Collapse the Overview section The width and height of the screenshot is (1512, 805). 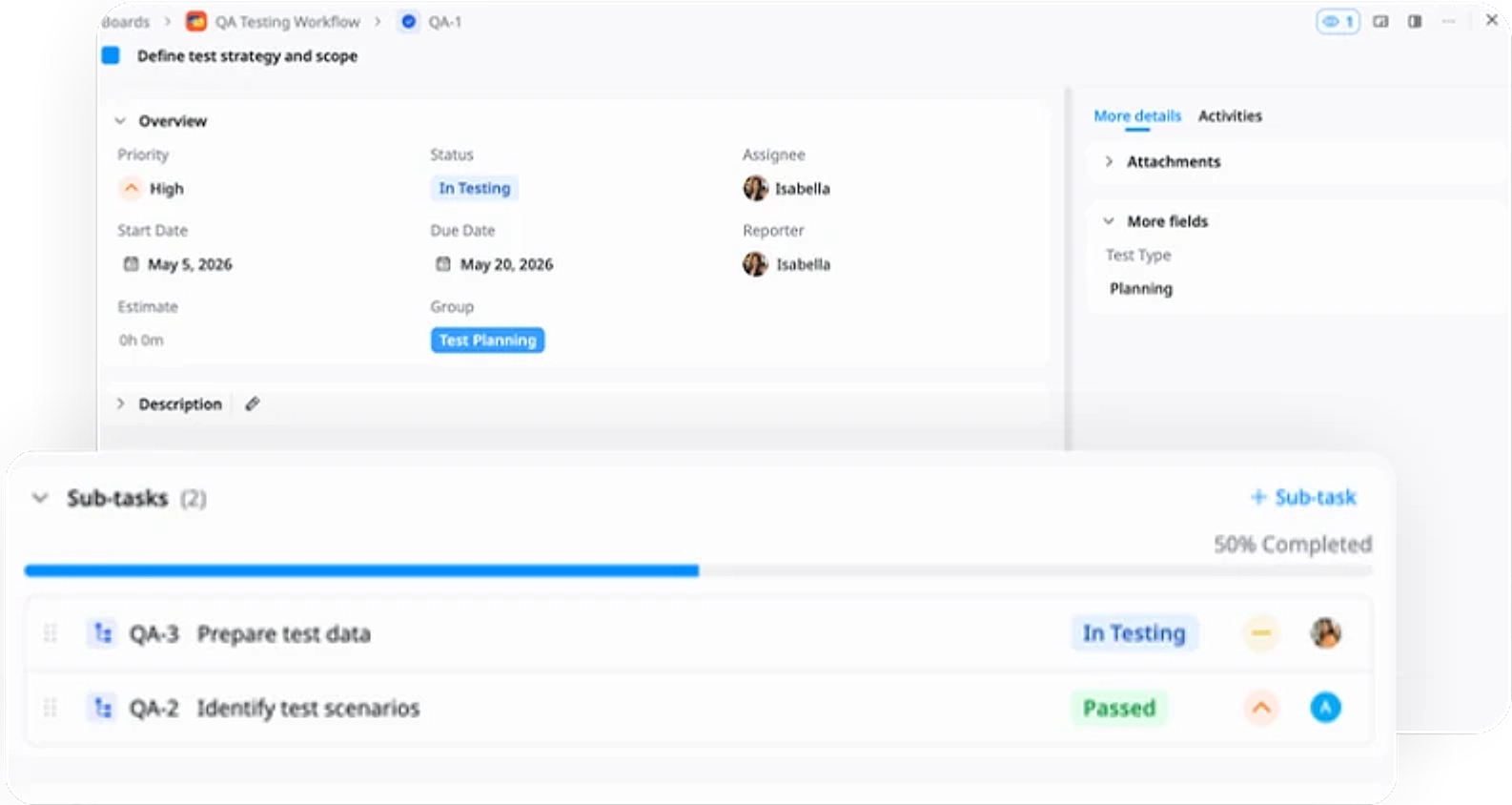coord(120,121)
